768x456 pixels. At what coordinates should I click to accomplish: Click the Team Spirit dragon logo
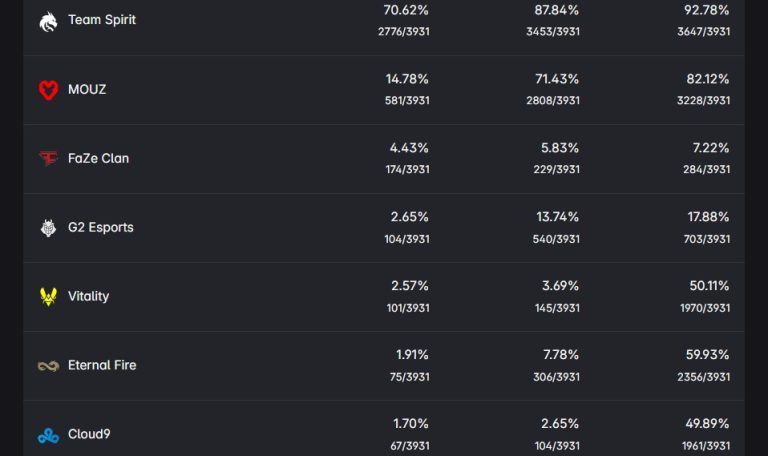coord(48,21)
